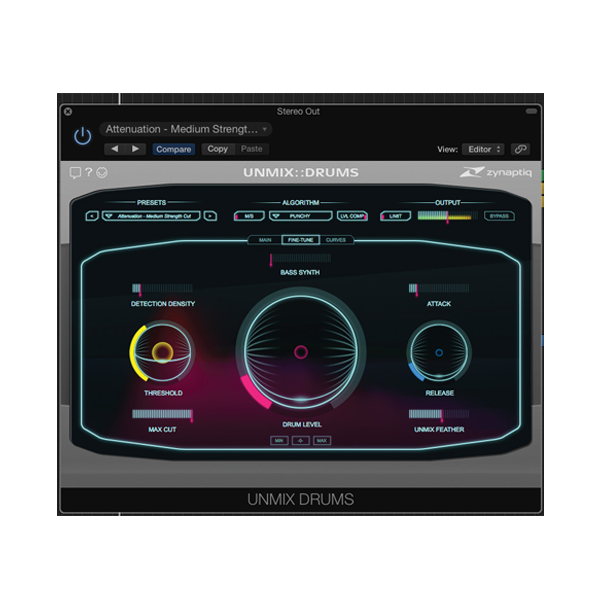Click the link chain icon
600x600 pixels.
[x=520, y=149]
